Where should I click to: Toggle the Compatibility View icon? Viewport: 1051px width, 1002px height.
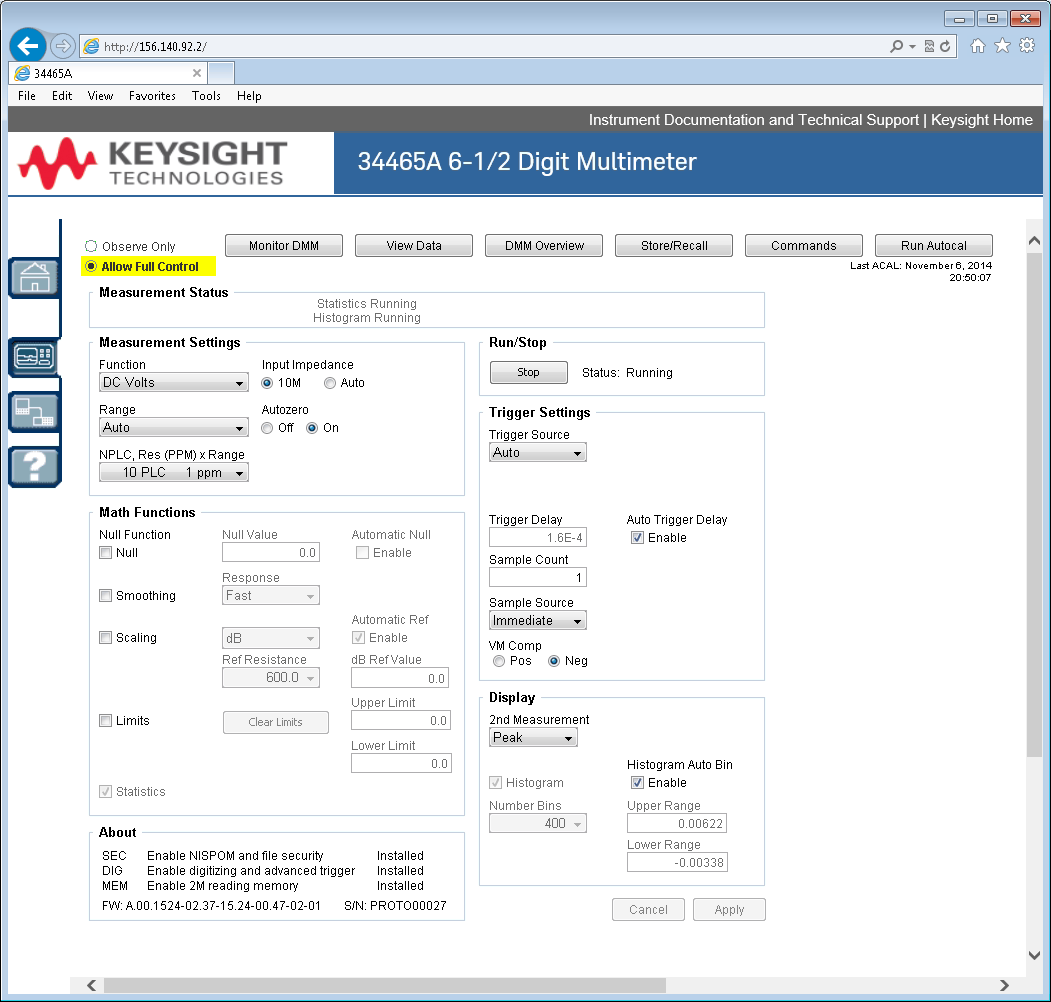(929, 46)
